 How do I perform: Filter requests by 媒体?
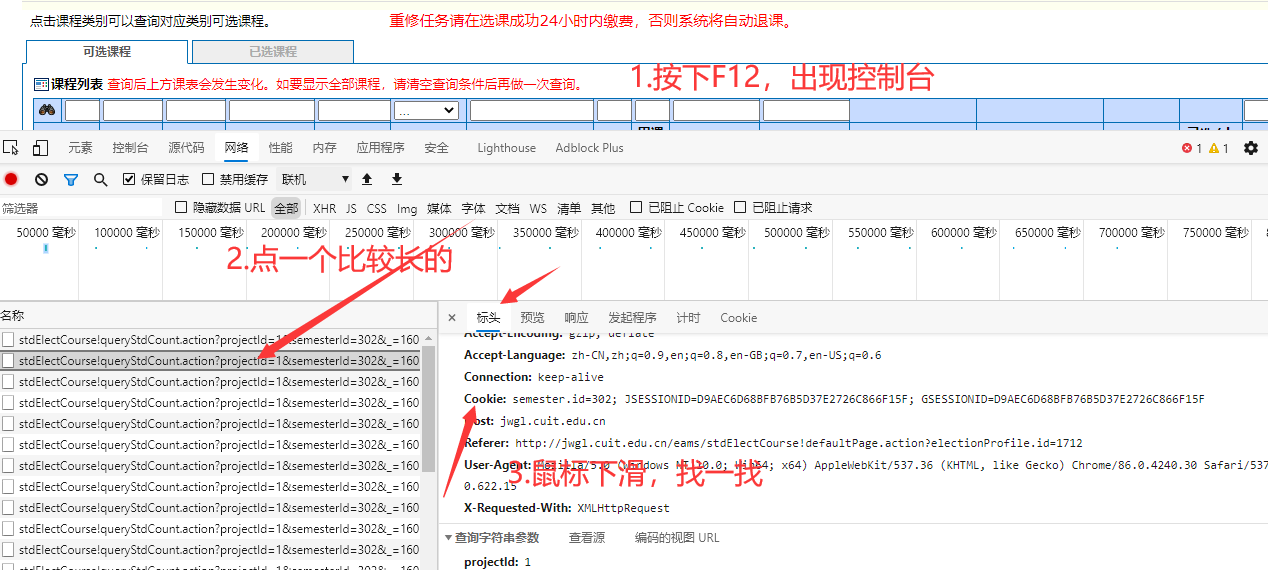440,208
